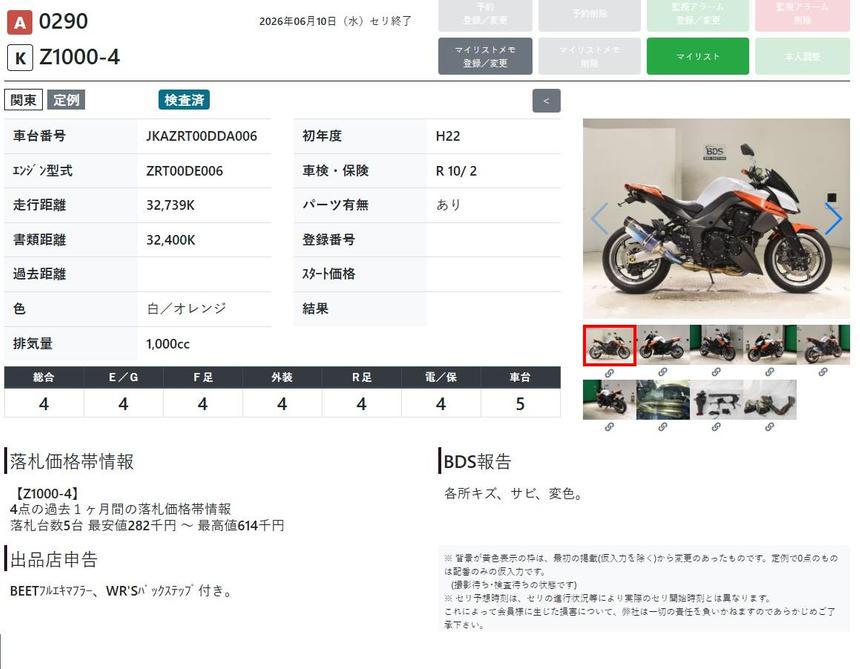Open link icon under third bike thumbnail
Viewport: 860px width, 669px height.
point(716,372)
